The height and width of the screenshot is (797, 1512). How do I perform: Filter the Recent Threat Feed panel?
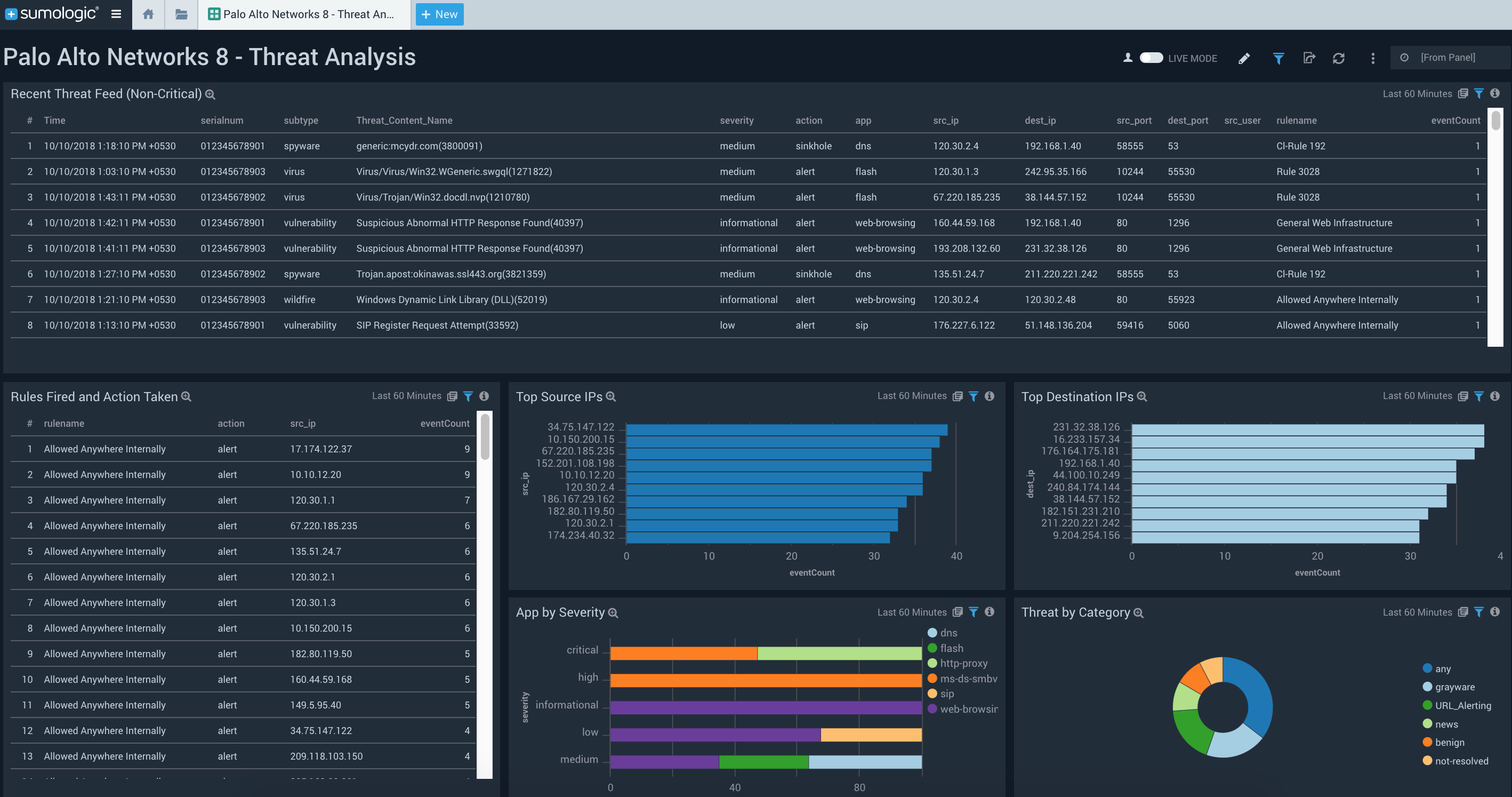(1478, 93)
